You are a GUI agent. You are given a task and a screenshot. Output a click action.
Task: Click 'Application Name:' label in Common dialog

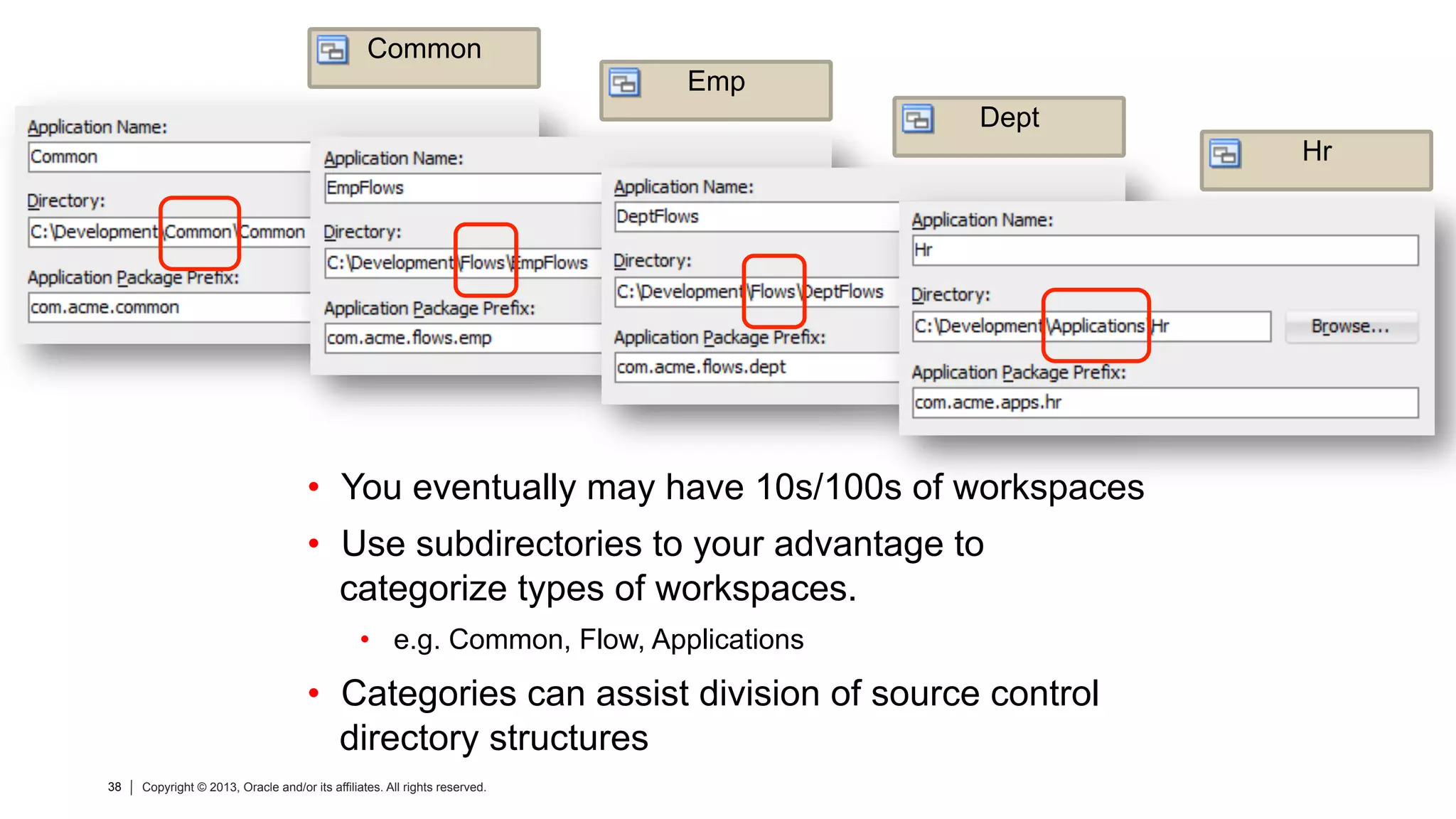point(97,127)
